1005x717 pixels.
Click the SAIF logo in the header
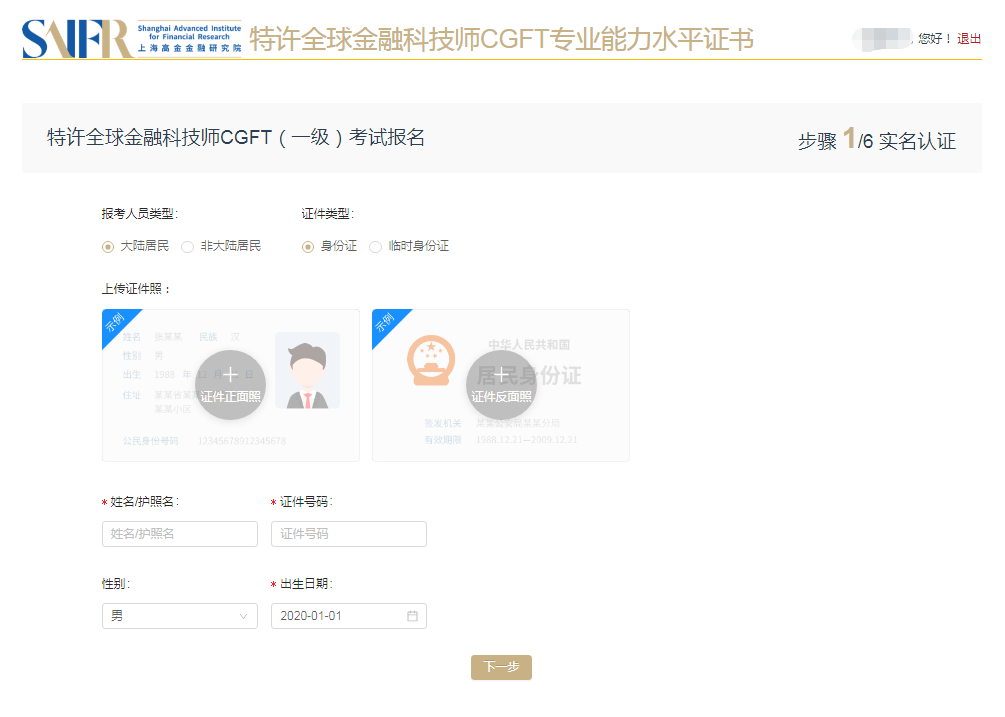(x=132, y=38)
